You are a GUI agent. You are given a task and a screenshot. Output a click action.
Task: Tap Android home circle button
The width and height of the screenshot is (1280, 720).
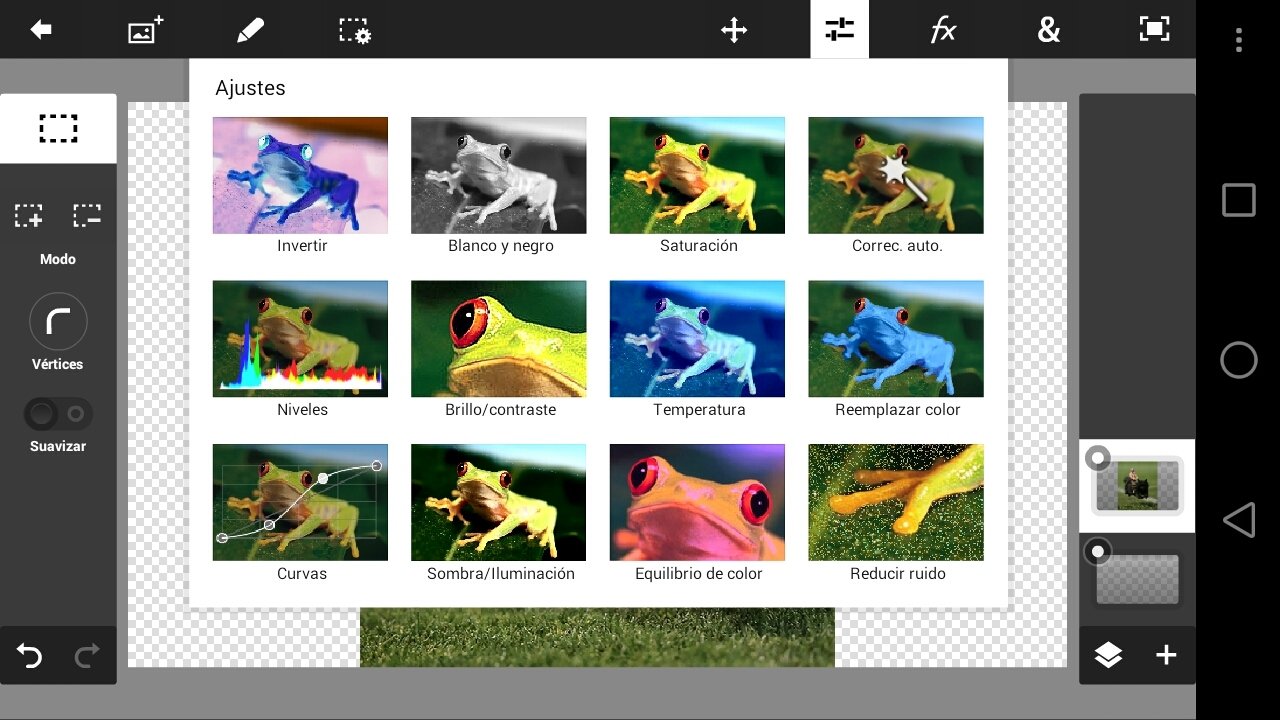pyautogui.click(x=1238, y=360)
